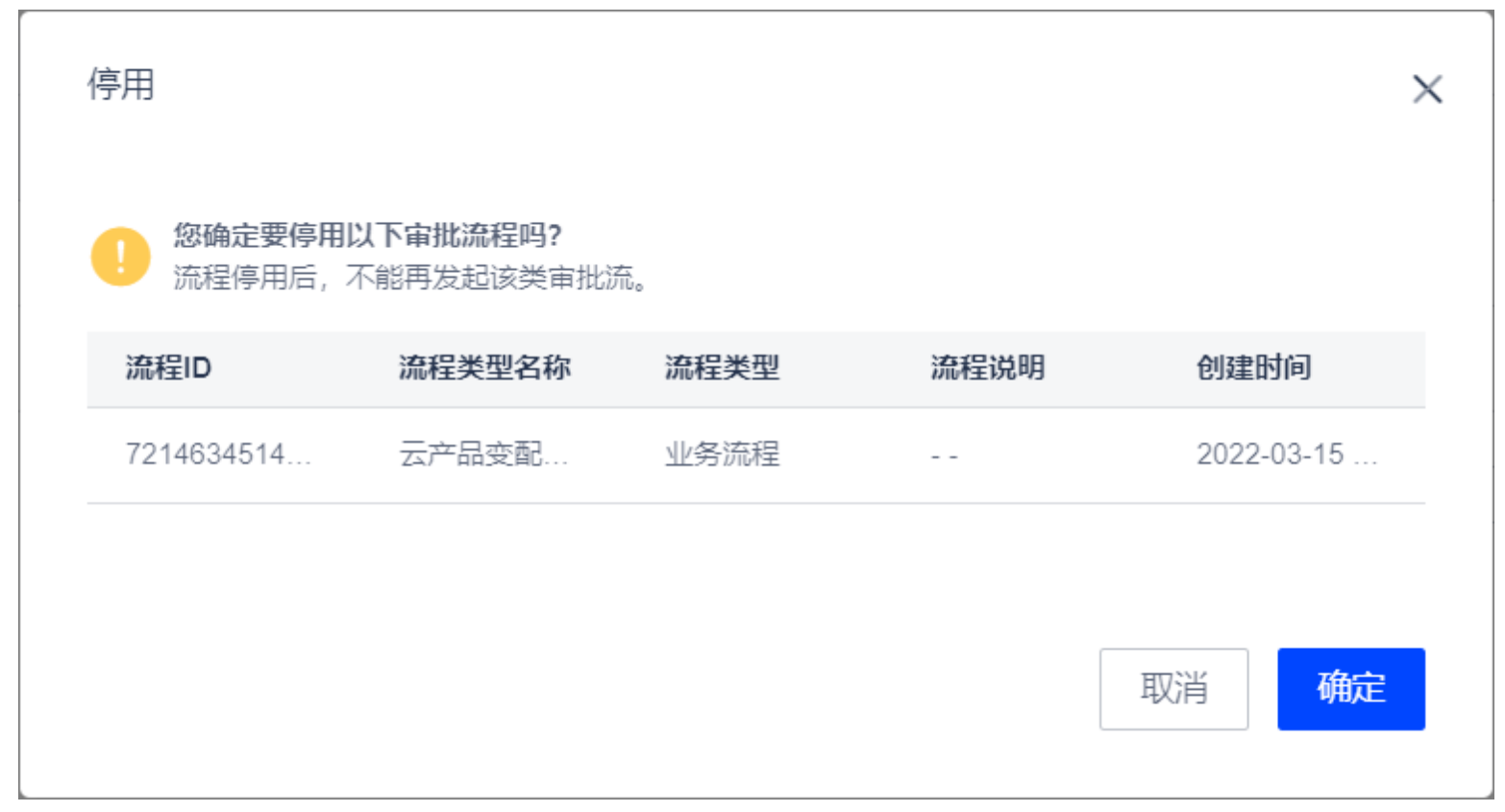Screen dimensions: 1505x812
Task: Click the yellow warning exclamation icon
Action: pyautogui.click(x=120, y=257)
